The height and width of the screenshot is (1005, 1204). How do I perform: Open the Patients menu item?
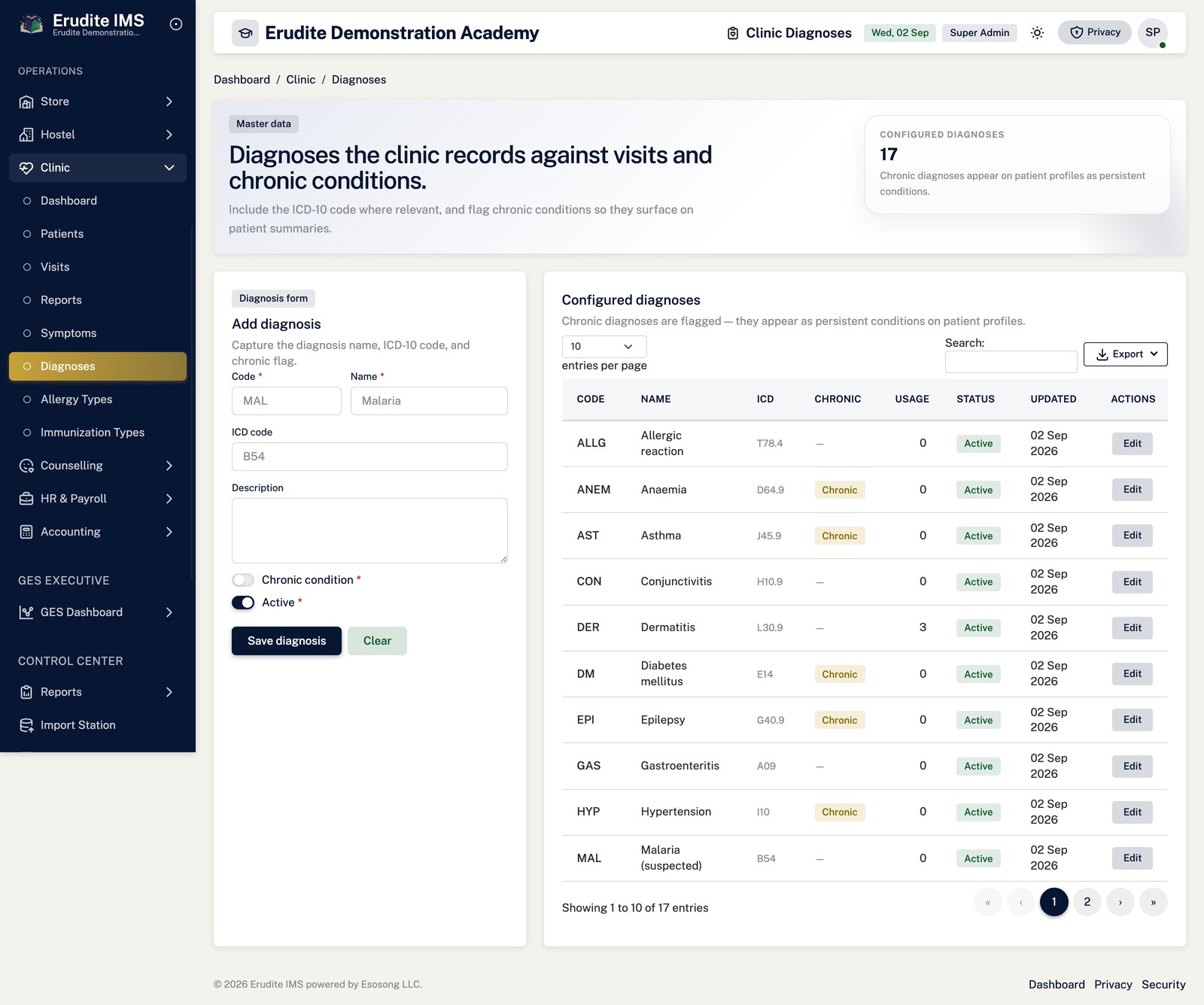point(98,234)
